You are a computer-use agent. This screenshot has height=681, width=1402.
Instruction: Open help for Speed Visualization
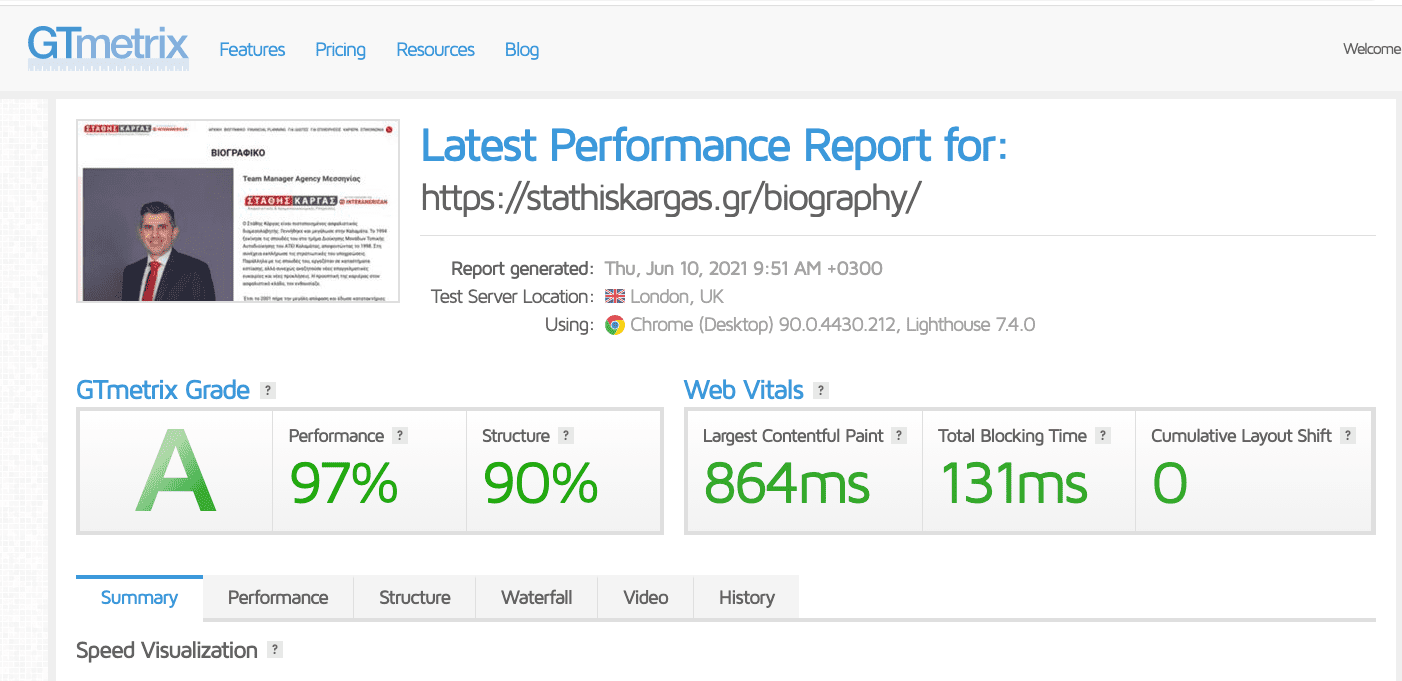pyautogui.click(x=275, y=650)
